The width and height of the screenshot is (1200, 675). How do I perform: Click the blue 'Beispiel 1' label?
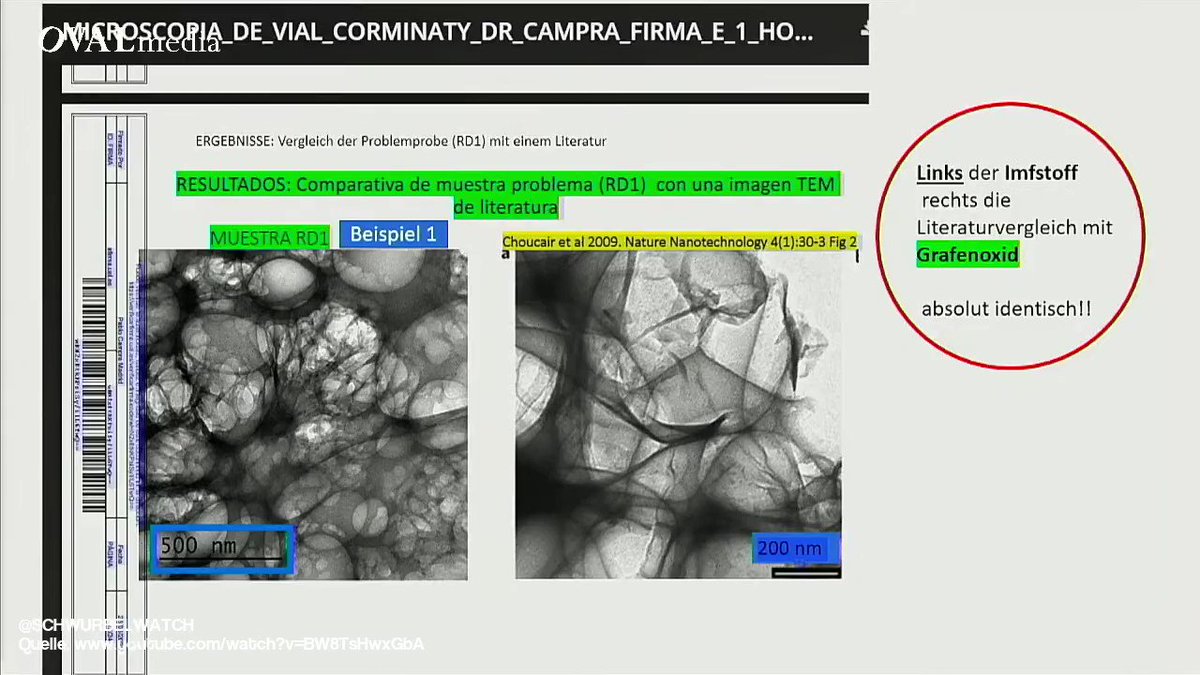coord(393,235)
